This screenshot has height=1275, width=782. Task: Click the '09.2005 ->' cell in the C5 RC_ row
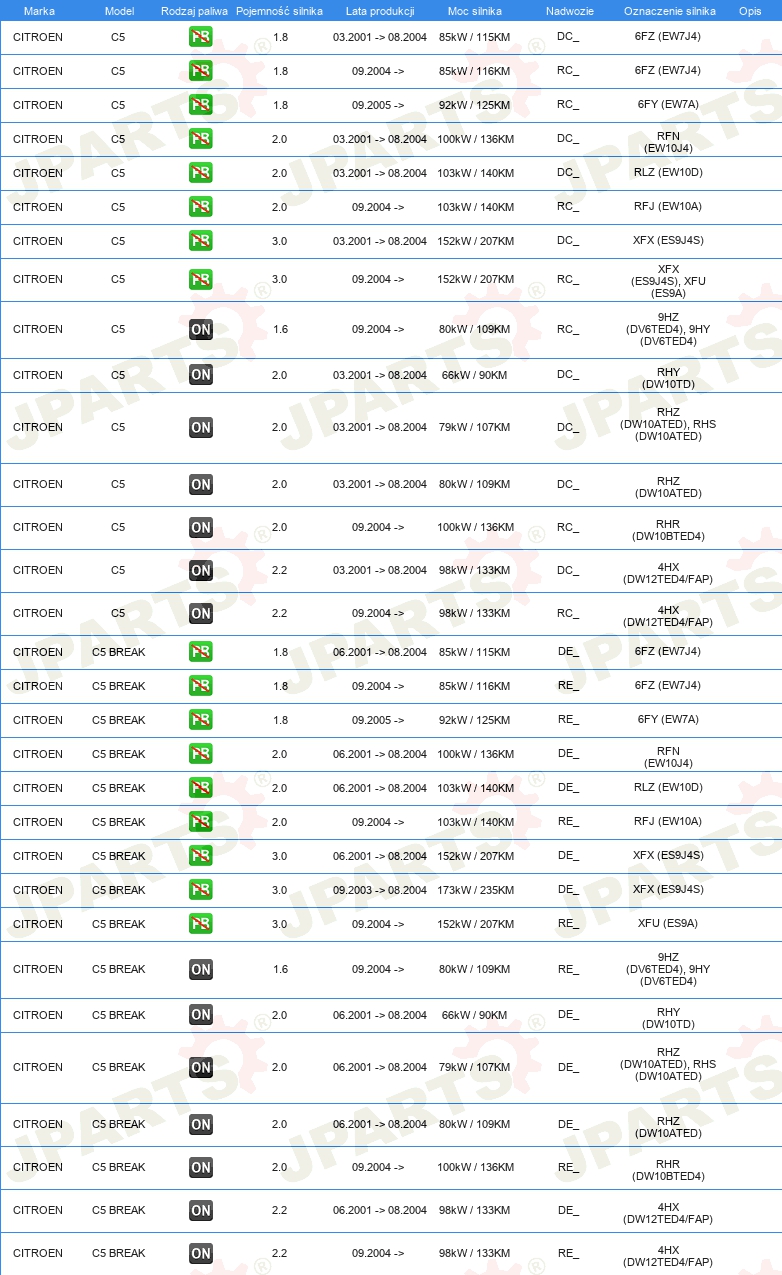click(x=378, y=105)
